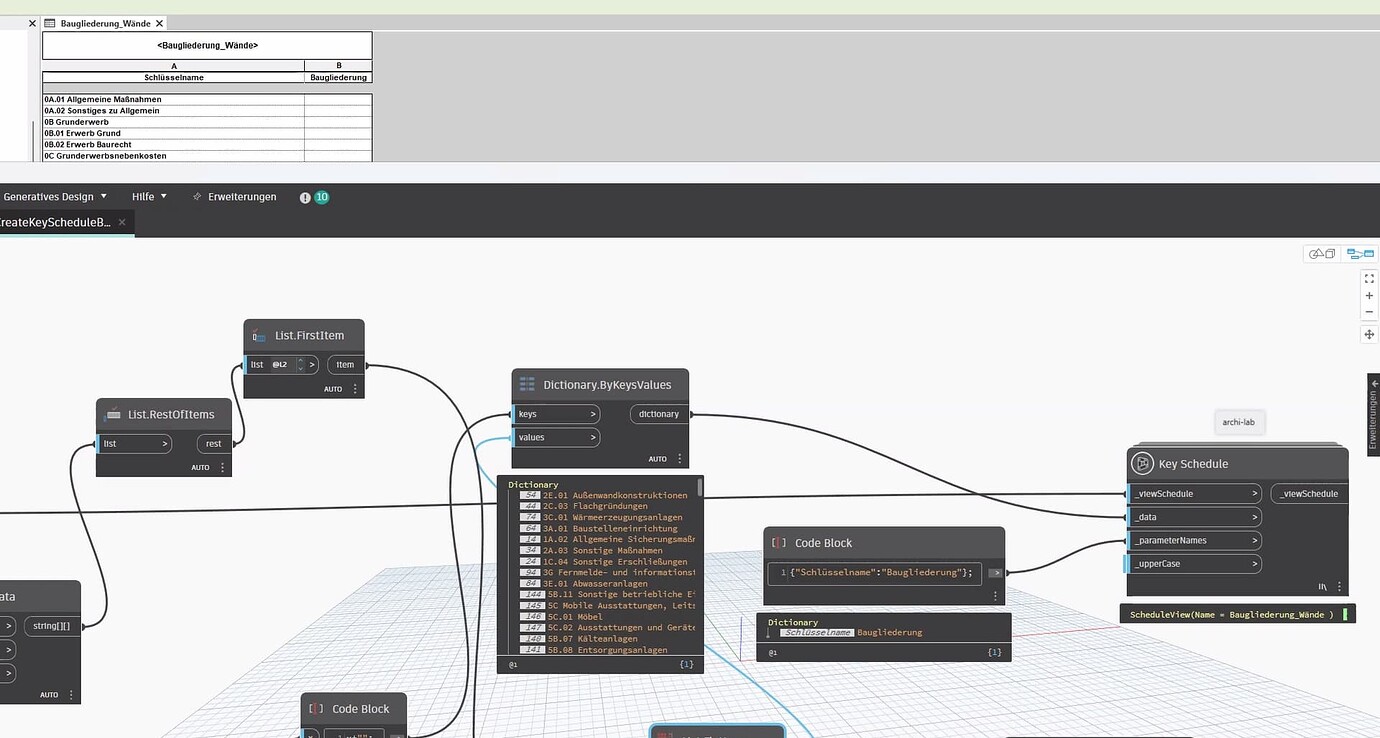The image size is (1380, 738).
Task: Switch to graph view using blue nodes icon
Action: pos(1360,253)
